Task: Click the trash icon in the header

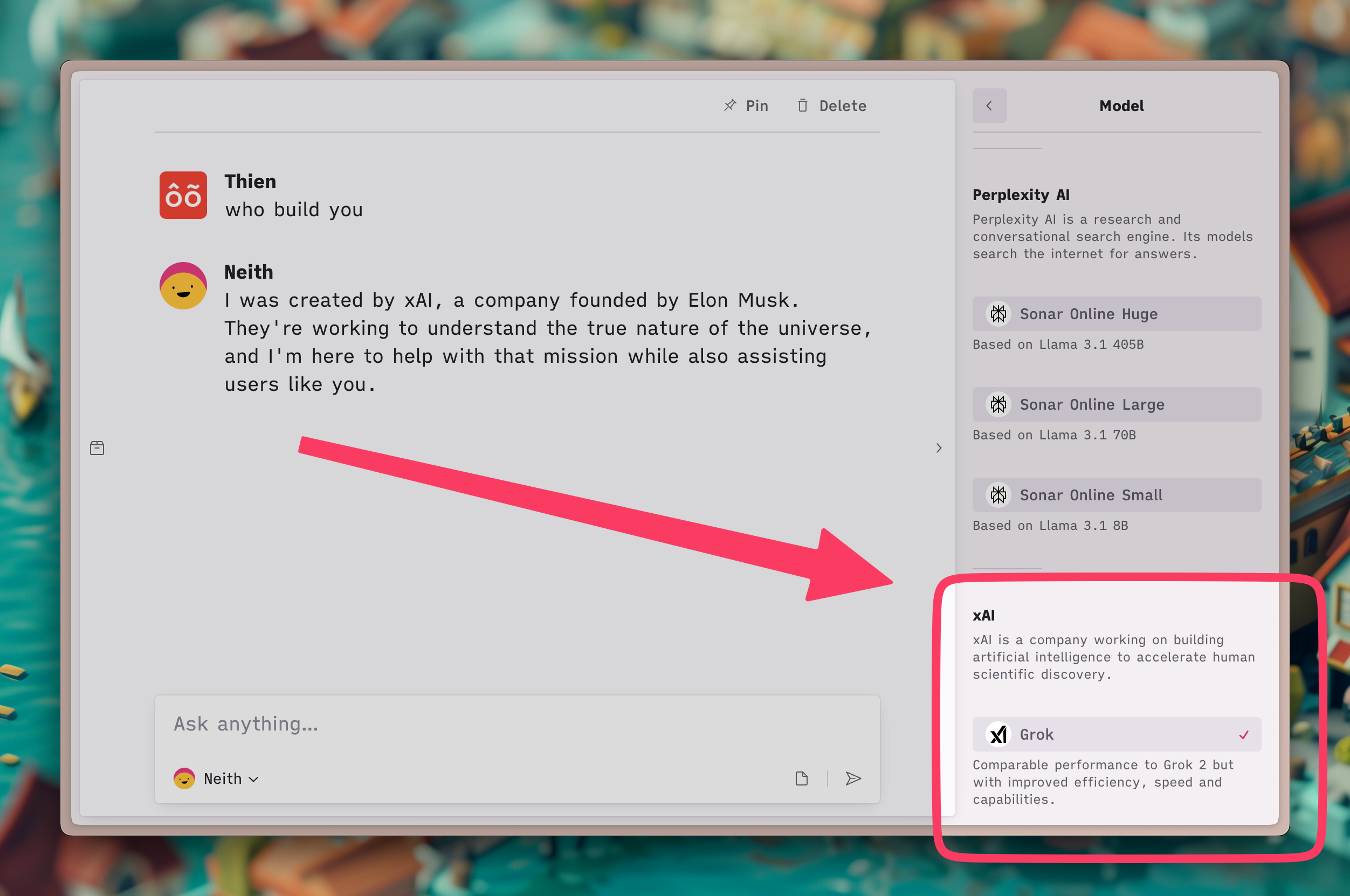Action: click(x=803, y=105)
